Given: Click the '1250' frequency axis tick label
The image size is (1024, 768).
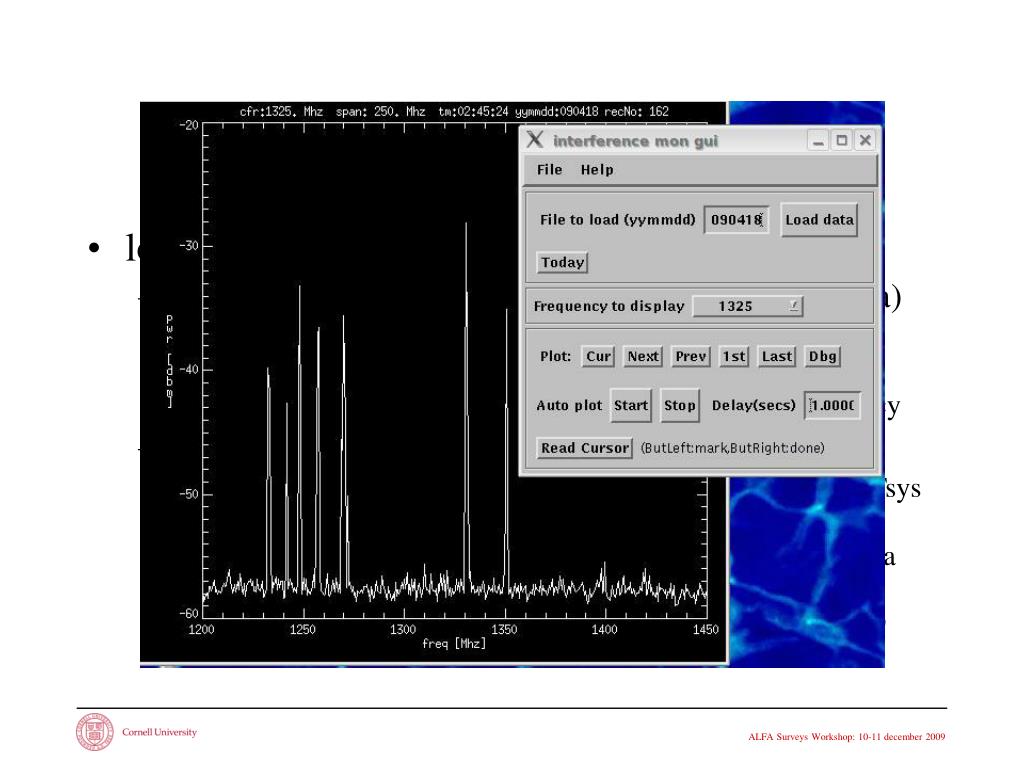Looking at the screenshot, I should pyautogui.click(x=302, y=630).
